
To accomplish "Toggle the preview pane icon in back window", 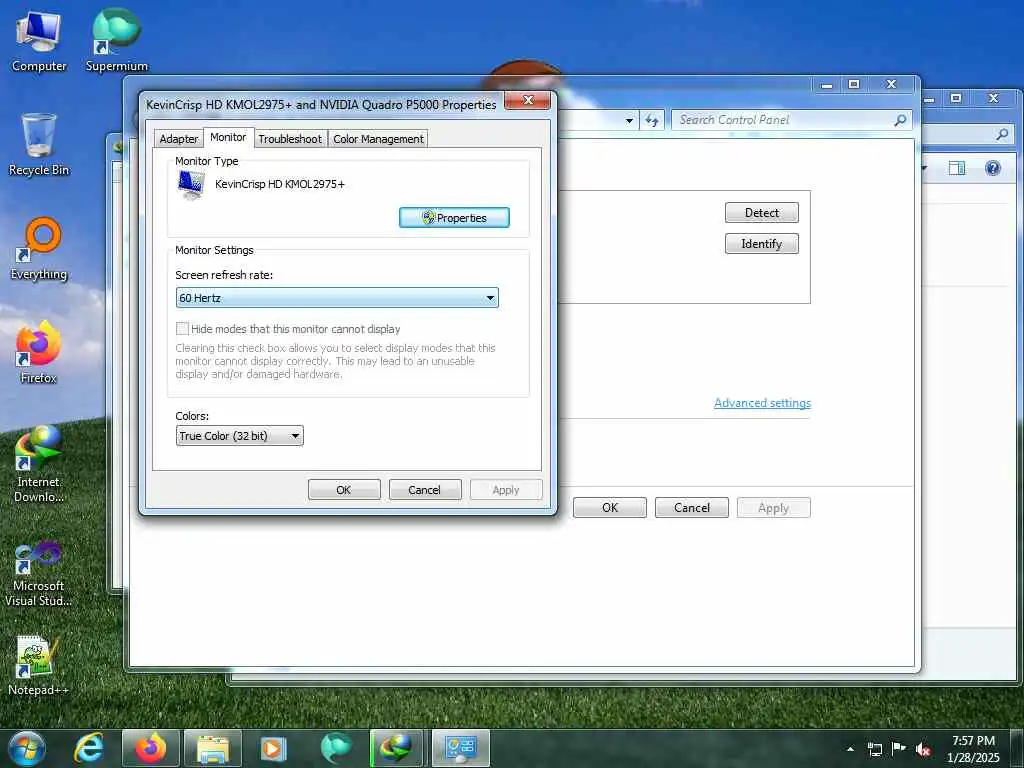I will click(957, 168).
